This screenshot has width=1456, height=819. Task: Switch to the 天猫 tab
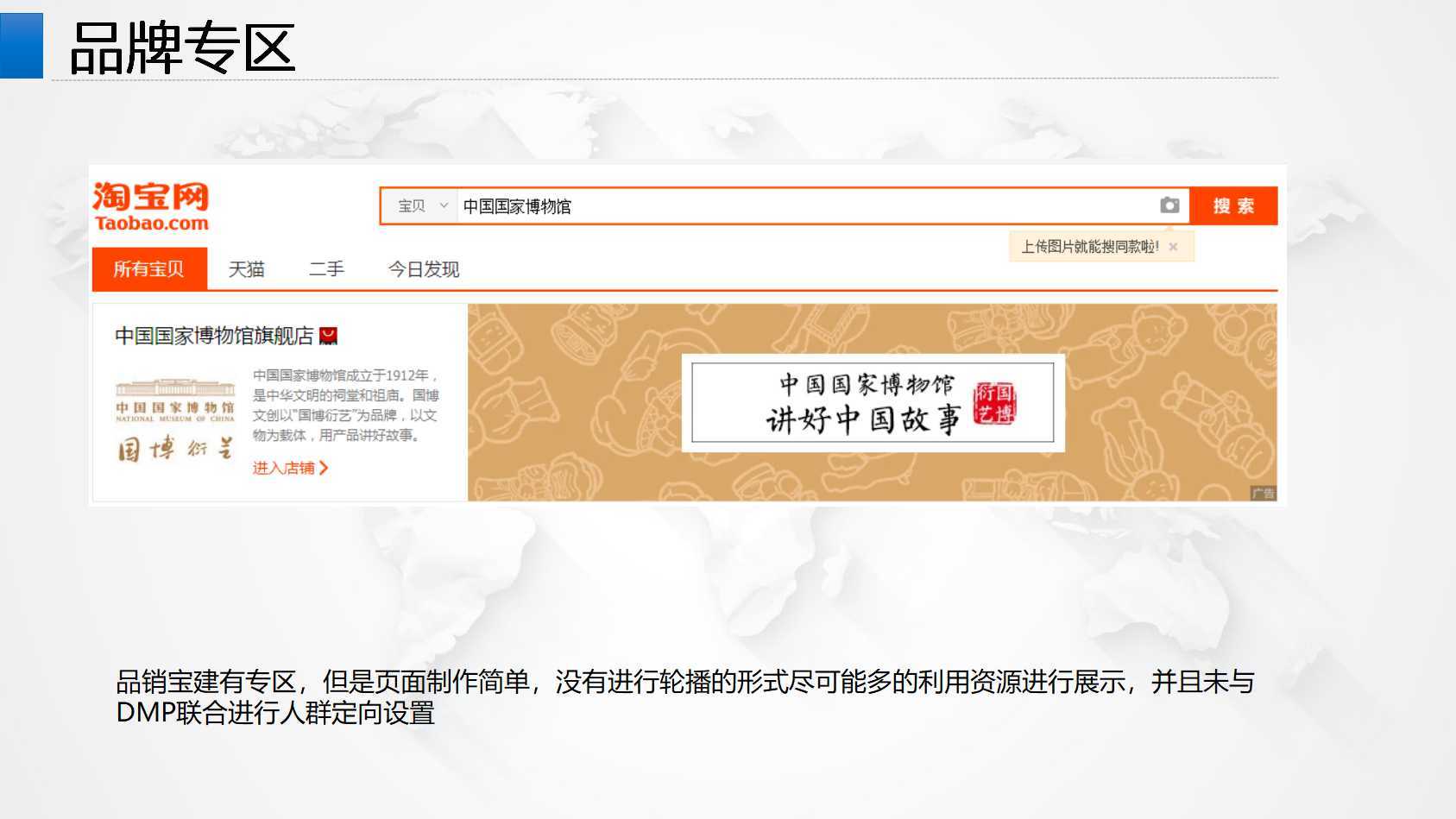click(x=246, y=269)
